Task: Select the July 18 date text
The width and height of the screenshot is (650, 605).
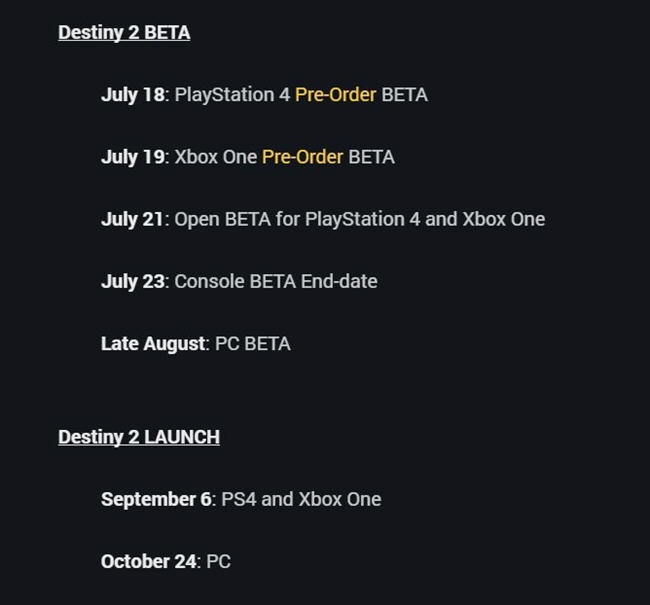Action: [133, 95]
